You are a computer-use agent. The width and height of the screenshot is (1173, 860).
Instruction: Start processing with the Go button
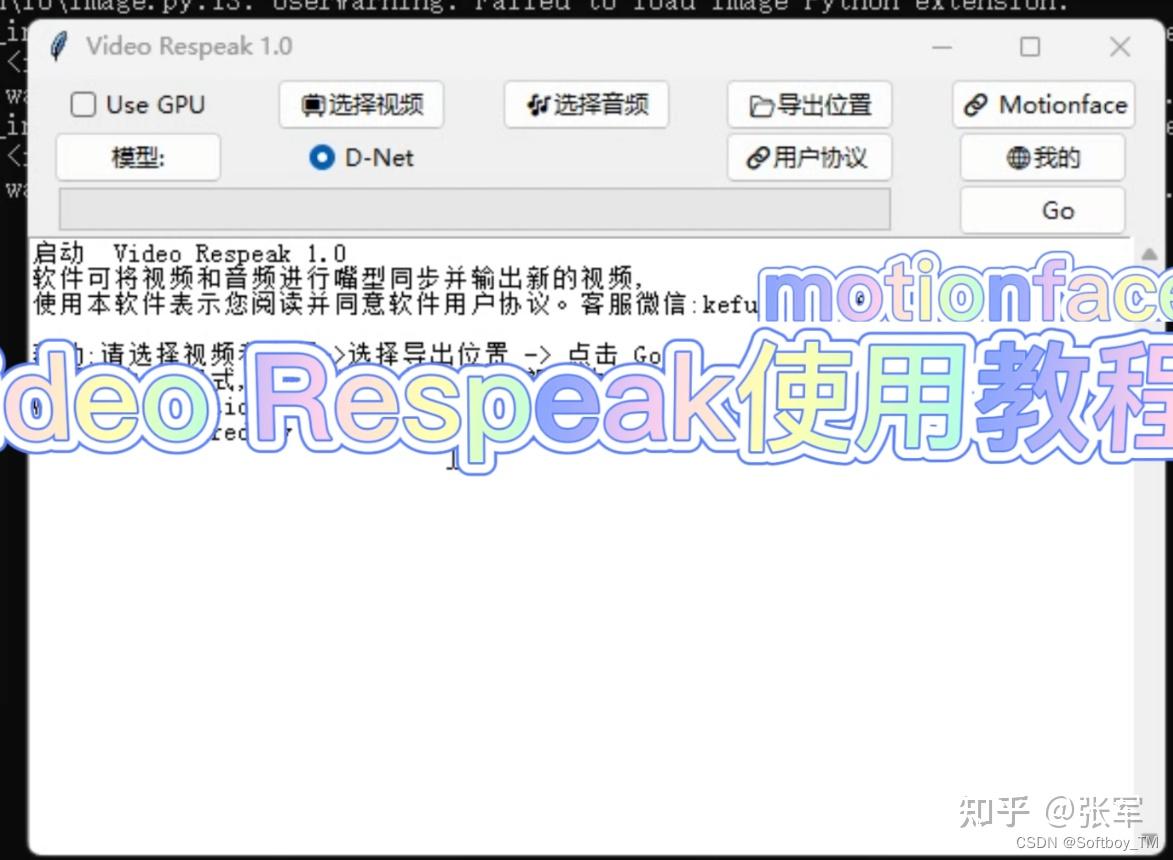tap(1043, 211)
